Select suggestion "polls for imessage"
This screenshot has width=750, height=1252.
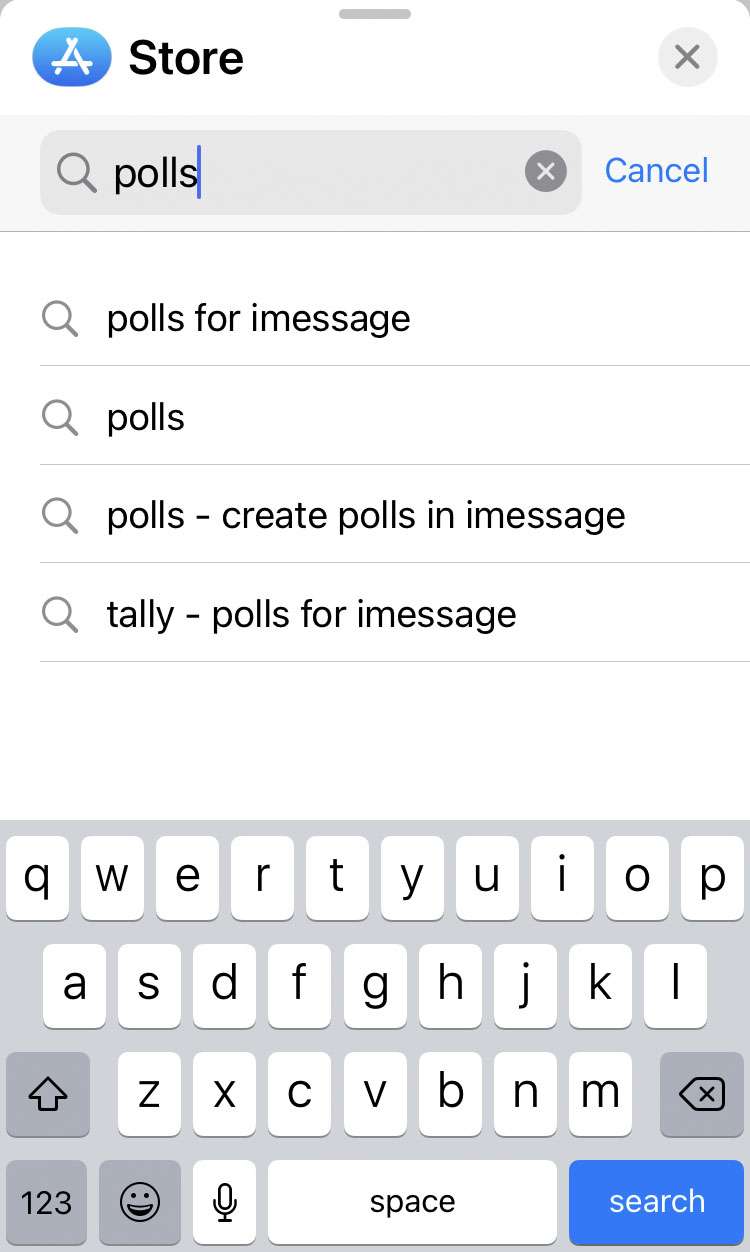coord(258,318)
